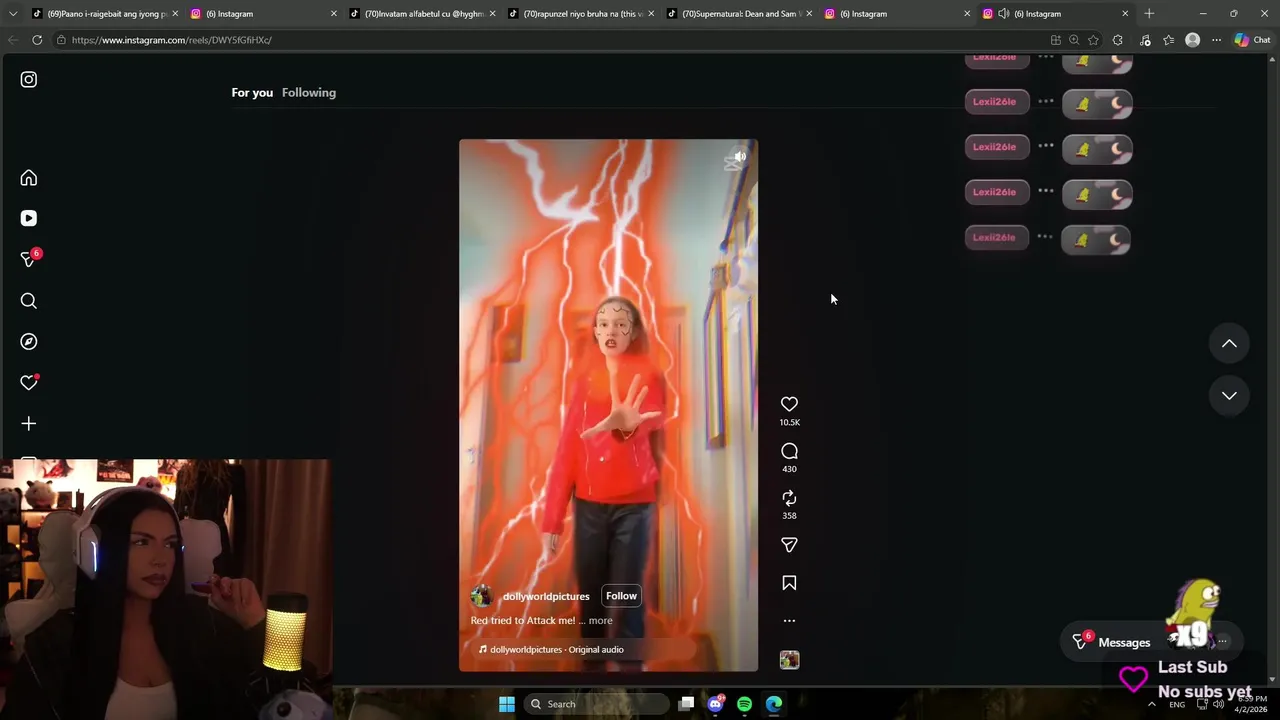
Task: Go to the previous reel with up arrow
Action: click(x=1229, y=344)
